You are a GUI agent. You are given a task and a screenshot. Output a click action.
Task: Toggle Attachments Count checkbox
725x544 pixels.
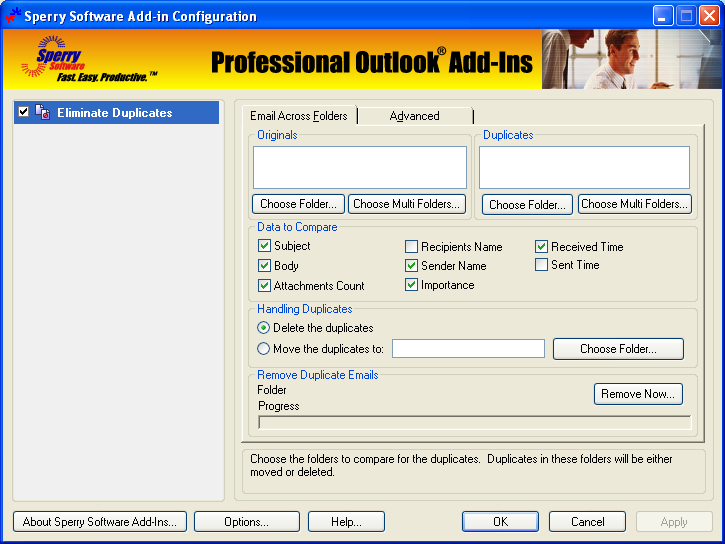(264, 285)
